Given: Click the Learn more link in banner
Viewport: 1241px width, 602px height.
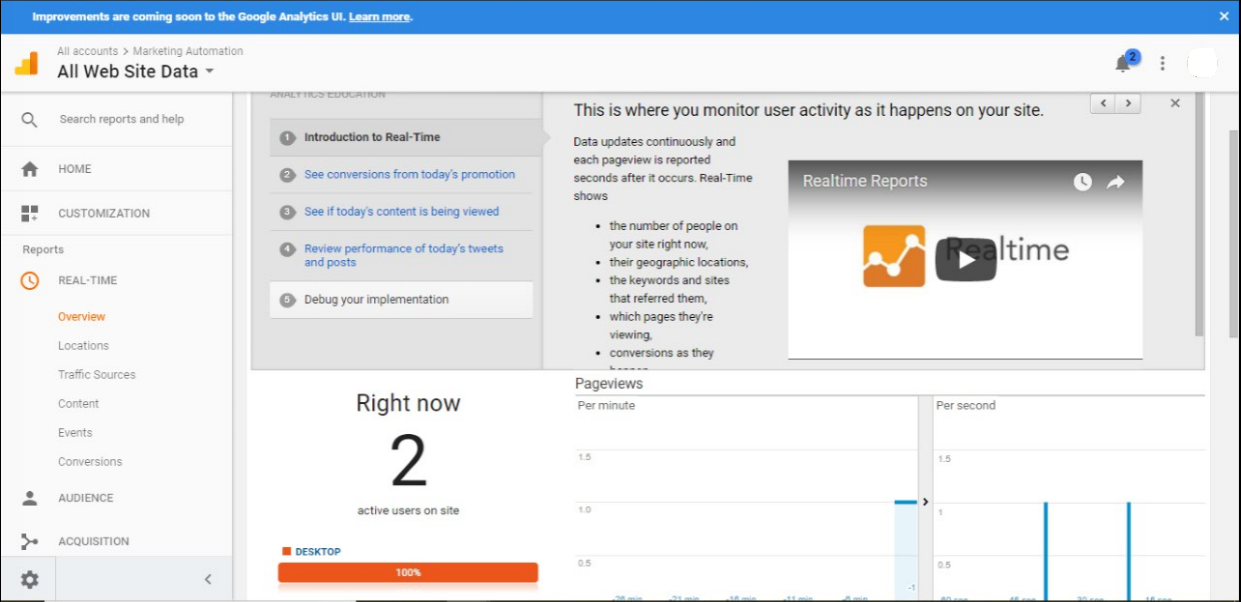Looking at the screenshot, I should [x=379, y=17].
